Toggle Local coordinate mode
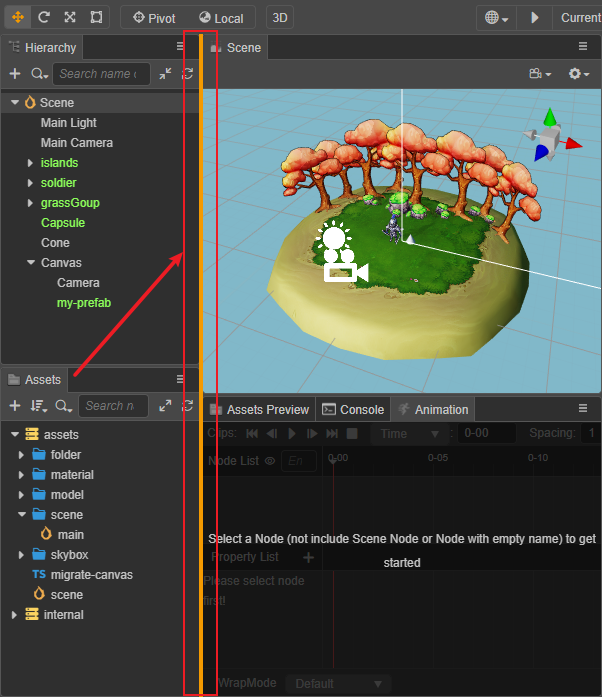 pyautogui.click(x=221, y=18)
